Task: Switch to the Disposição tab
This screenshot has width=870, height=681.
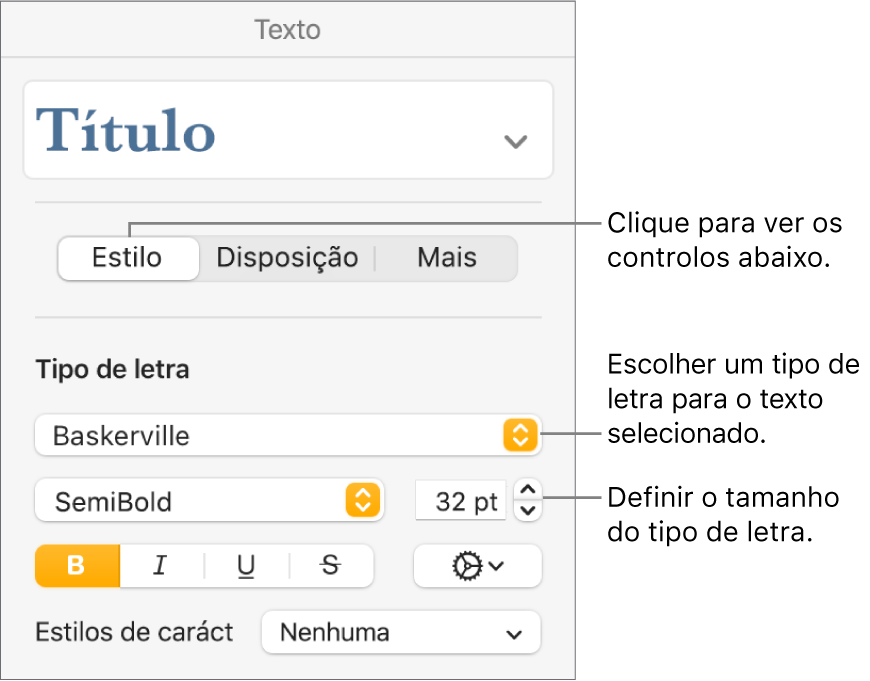Action: pyautogui.click(x=287, y=258)
